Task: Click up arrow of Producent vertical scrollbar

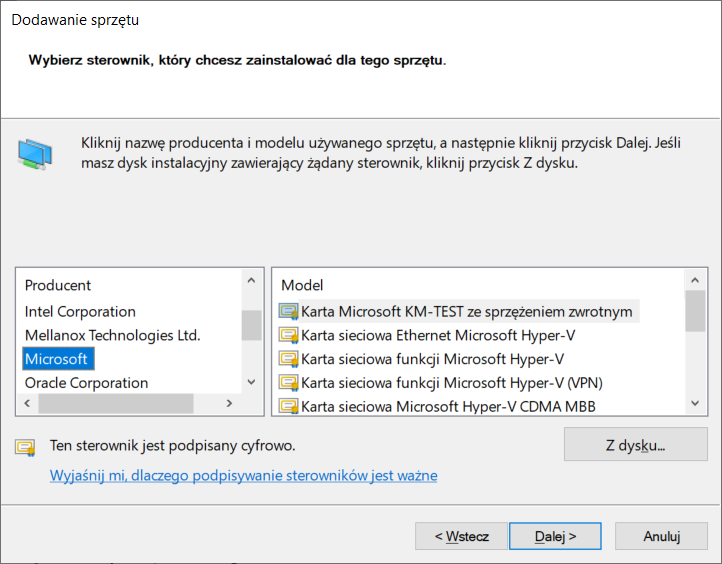Action: pos(251,280)
